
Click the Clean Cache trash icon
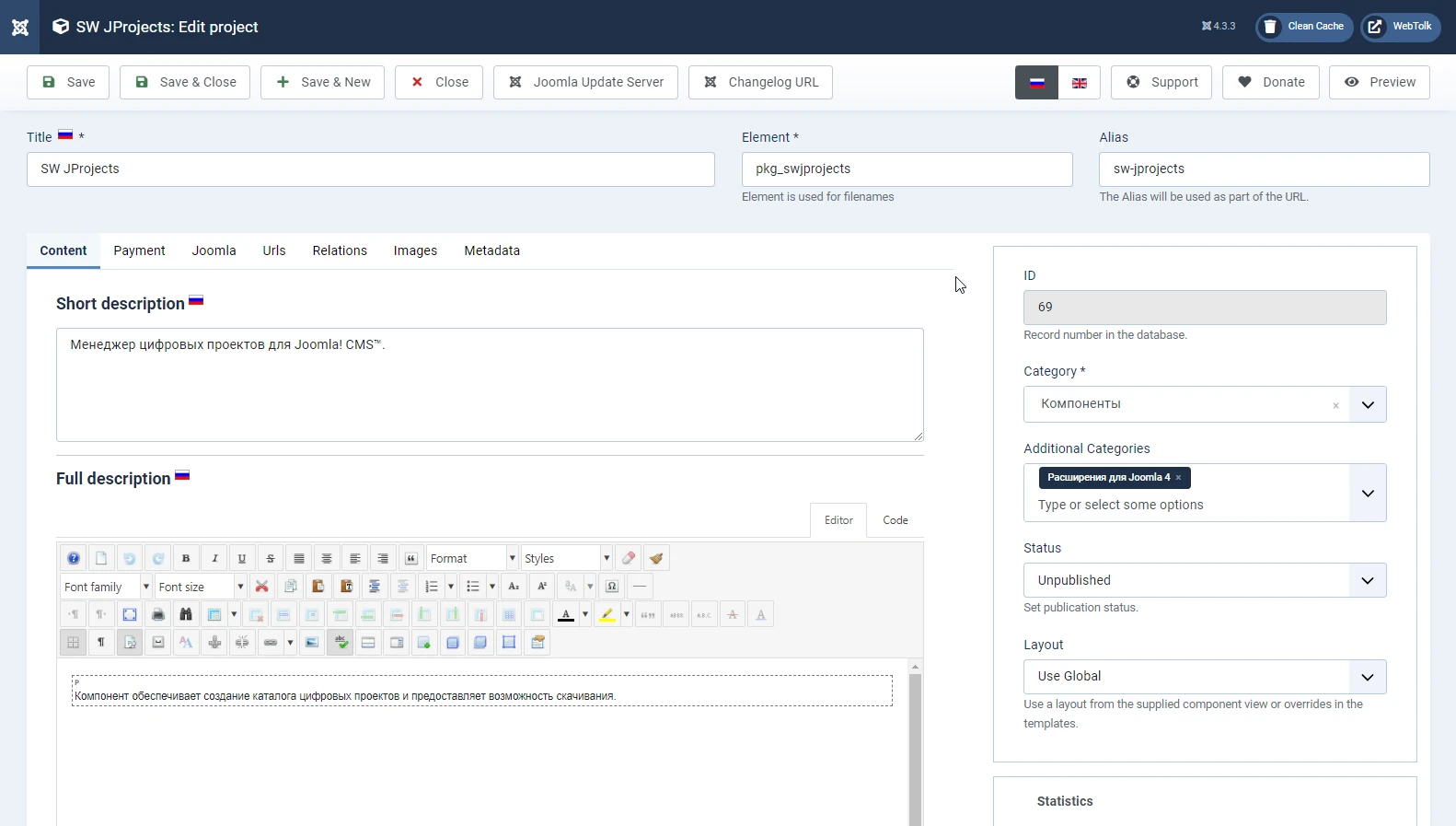tap(1270, 27)
